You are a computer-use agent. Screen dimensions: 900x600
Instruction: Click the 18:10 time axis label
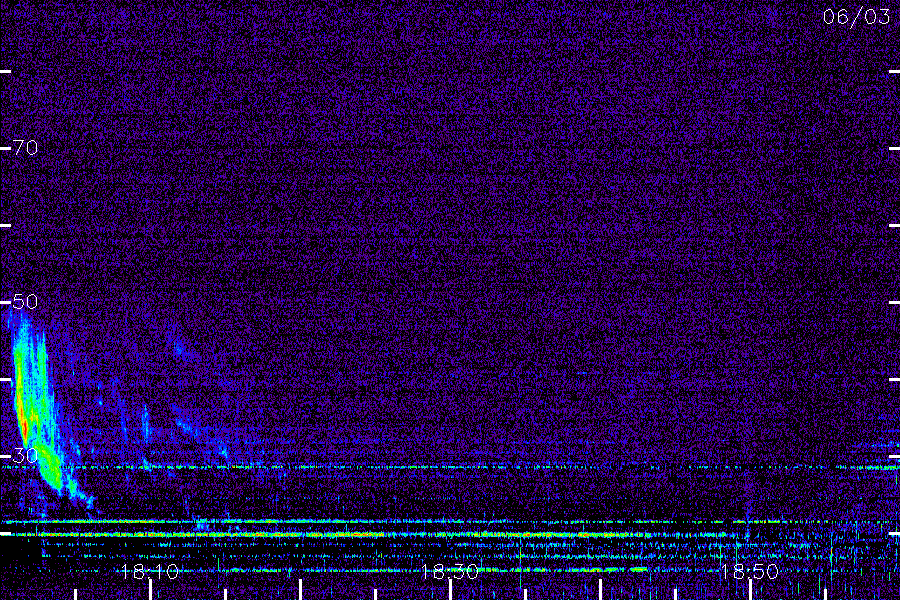coord(149,571)
